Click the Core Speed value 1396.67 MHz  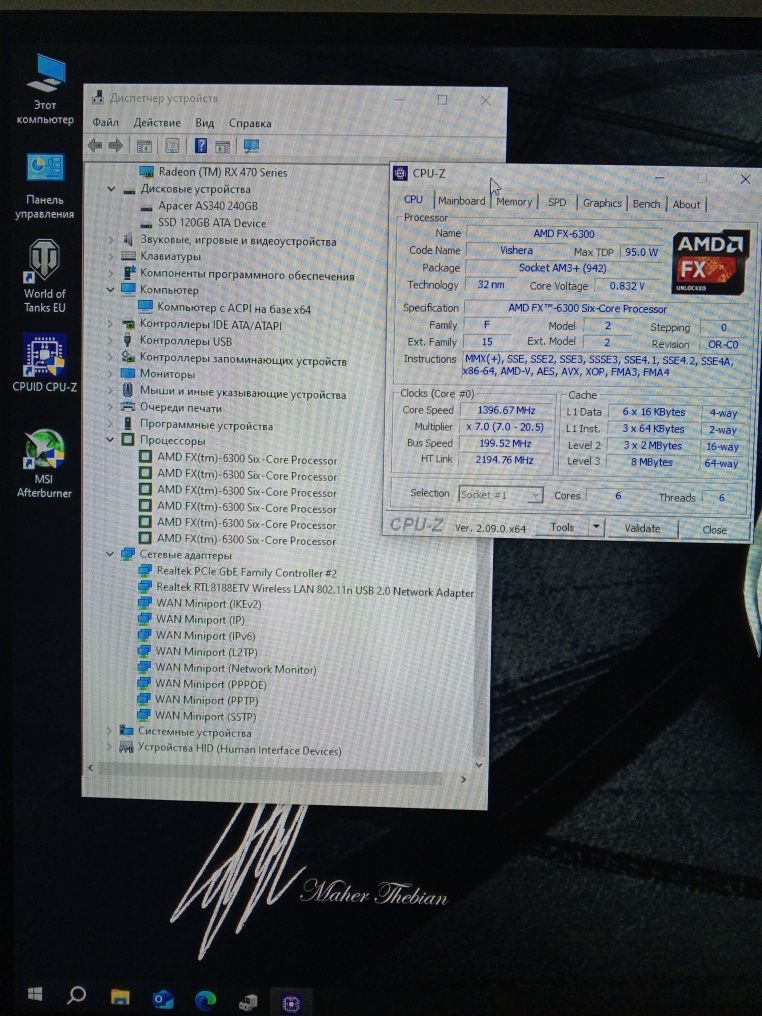[506, 410]
